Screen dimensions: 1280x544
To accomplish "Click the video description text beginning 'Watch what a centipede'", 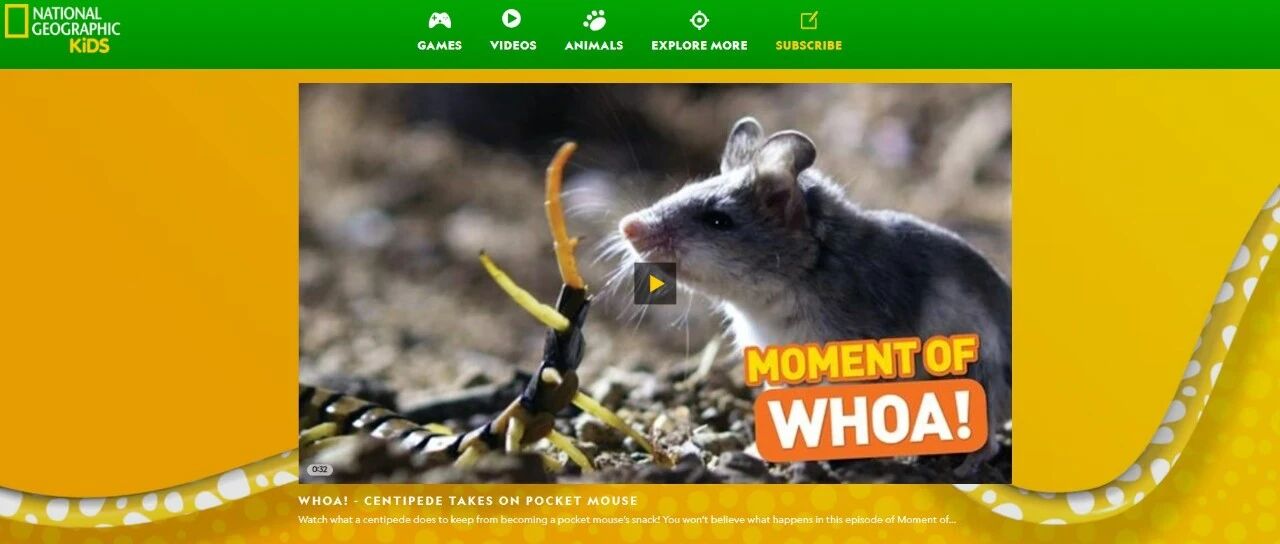I will tap(627, 520).
